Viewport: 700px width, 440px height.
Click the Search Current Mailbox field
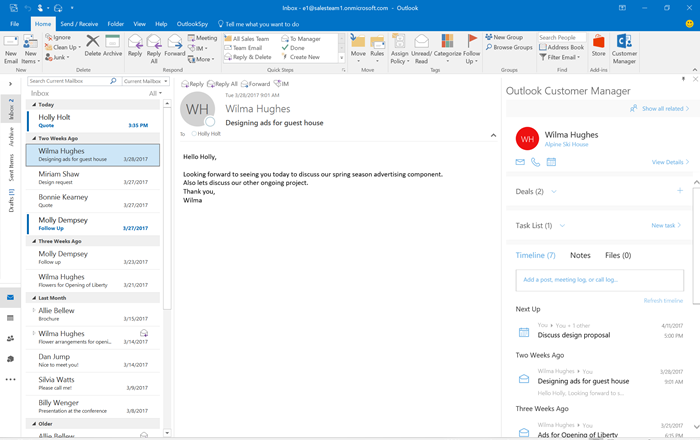pyautogui.click(x=69, y=81)
